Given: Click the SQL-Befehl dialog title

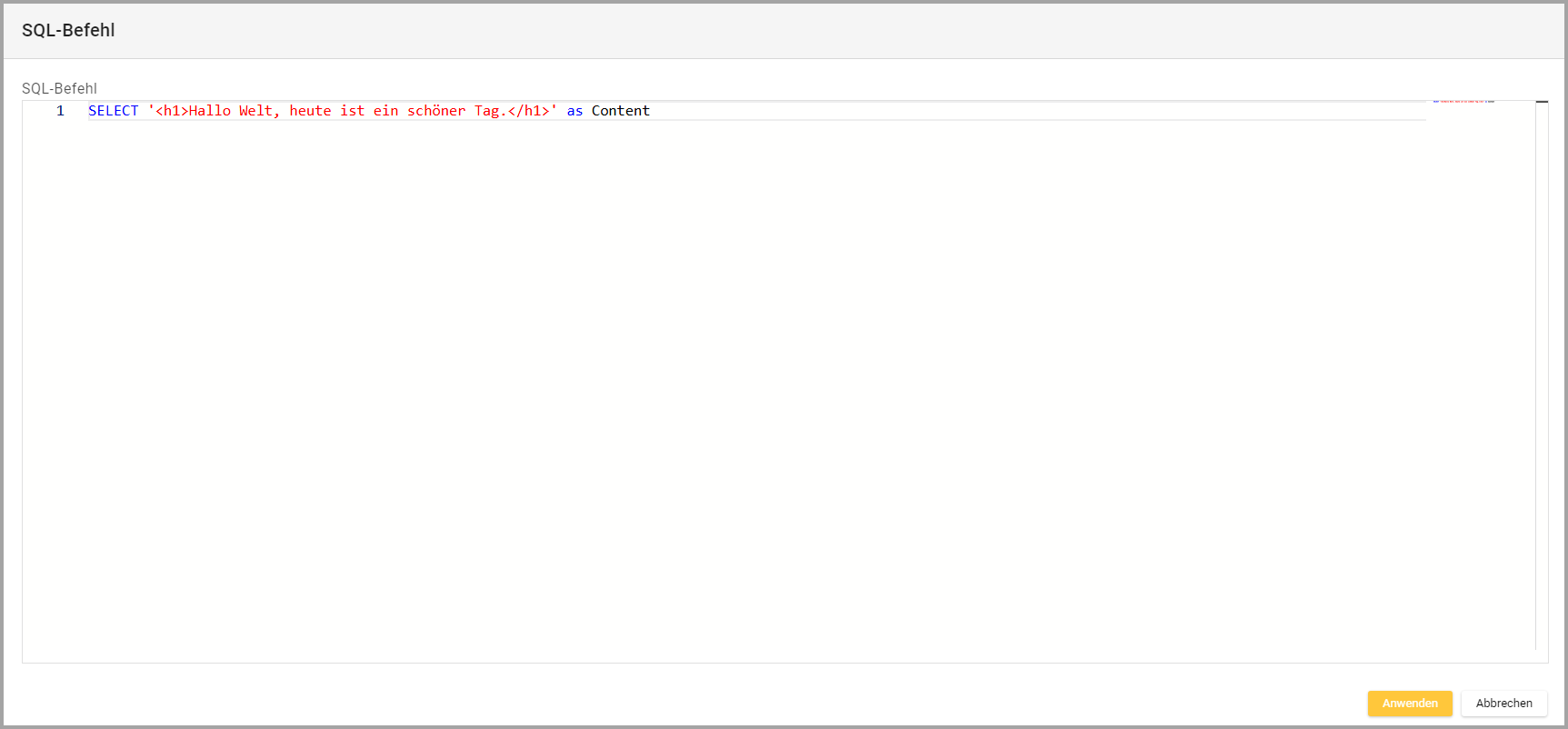Looking at the screenshot, I should tap(68, 30).
